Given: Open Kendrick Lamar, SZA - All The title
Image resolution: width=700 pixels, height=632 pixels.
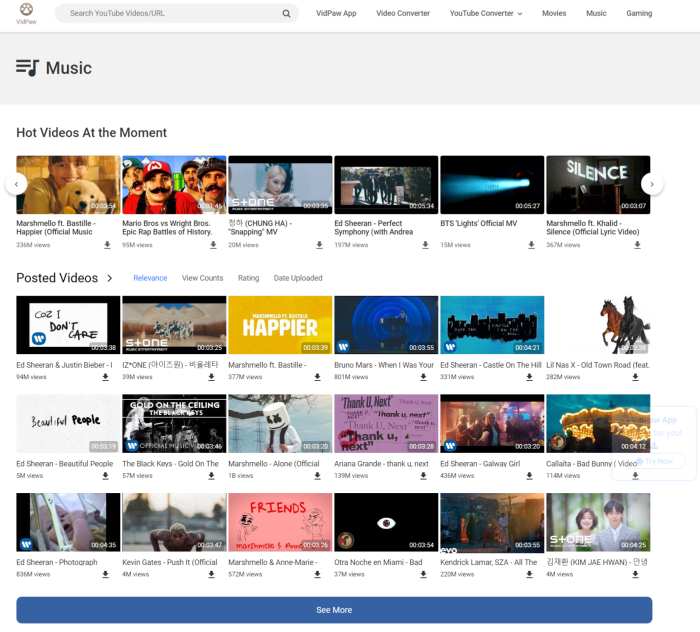Looking at the screenshot, I should tap(488, 562).
